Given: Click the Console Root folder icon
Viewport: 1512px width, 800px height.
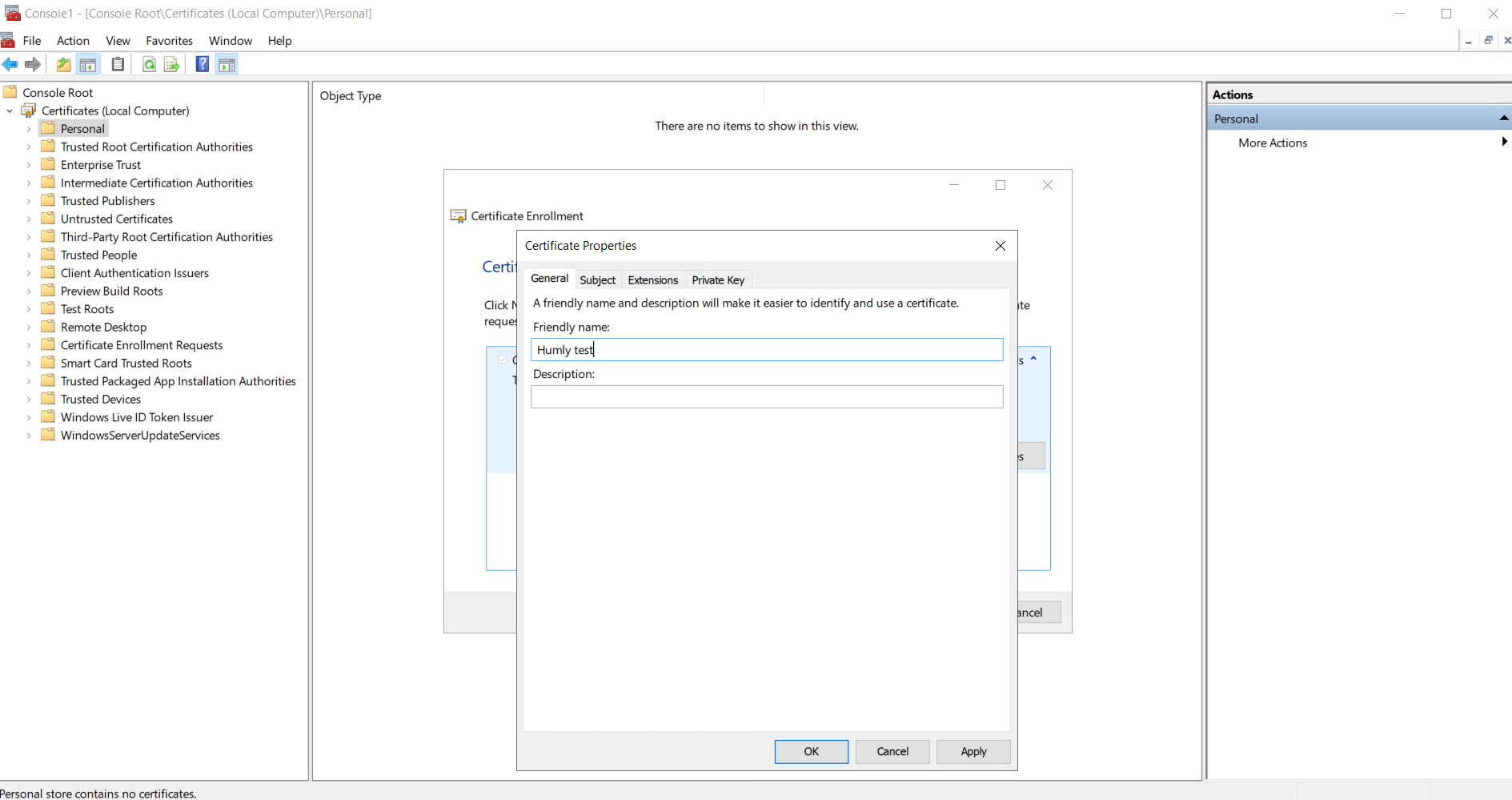Looking at the screenshot, I should pos(10,92).
